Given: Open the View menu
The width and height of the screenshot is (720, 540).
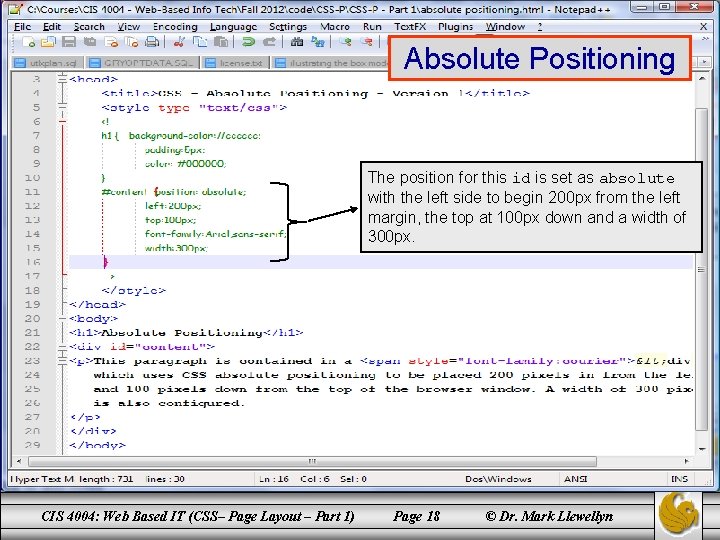Looking at the screenshot, I should tap(129, 27).
